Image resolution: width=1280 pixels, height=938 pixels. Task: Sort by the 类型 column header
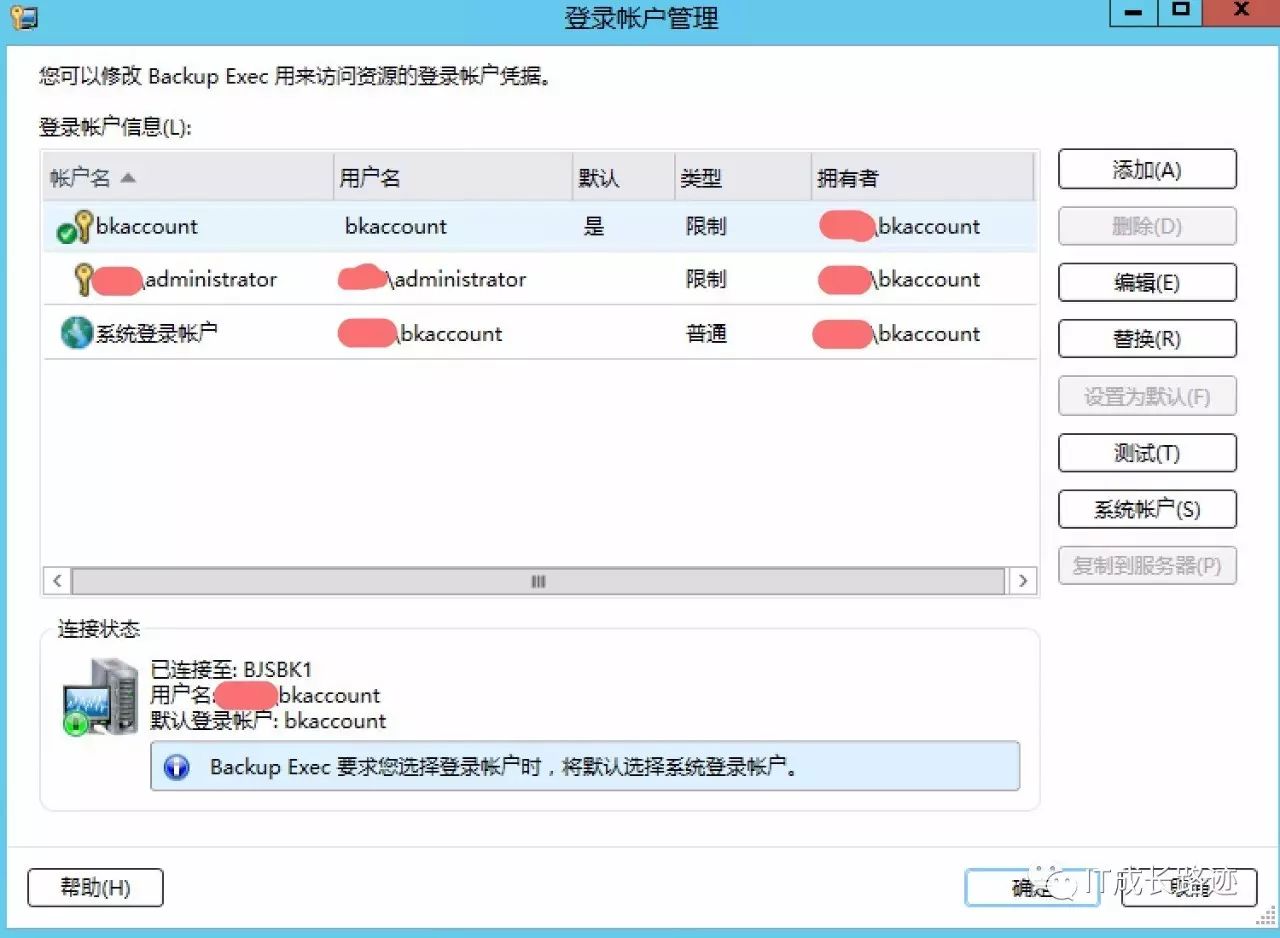coord(743,178)
